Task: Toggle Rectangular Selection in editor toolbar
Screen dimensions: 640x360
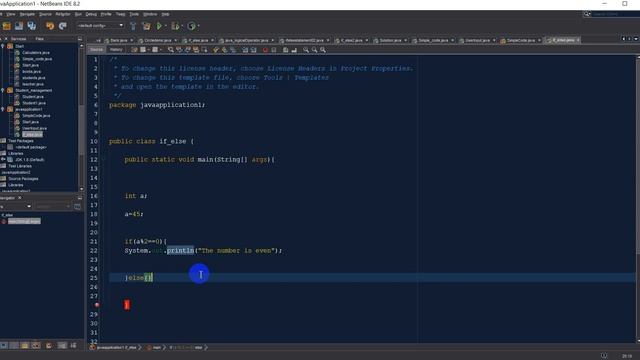Action: click(204, 50)
